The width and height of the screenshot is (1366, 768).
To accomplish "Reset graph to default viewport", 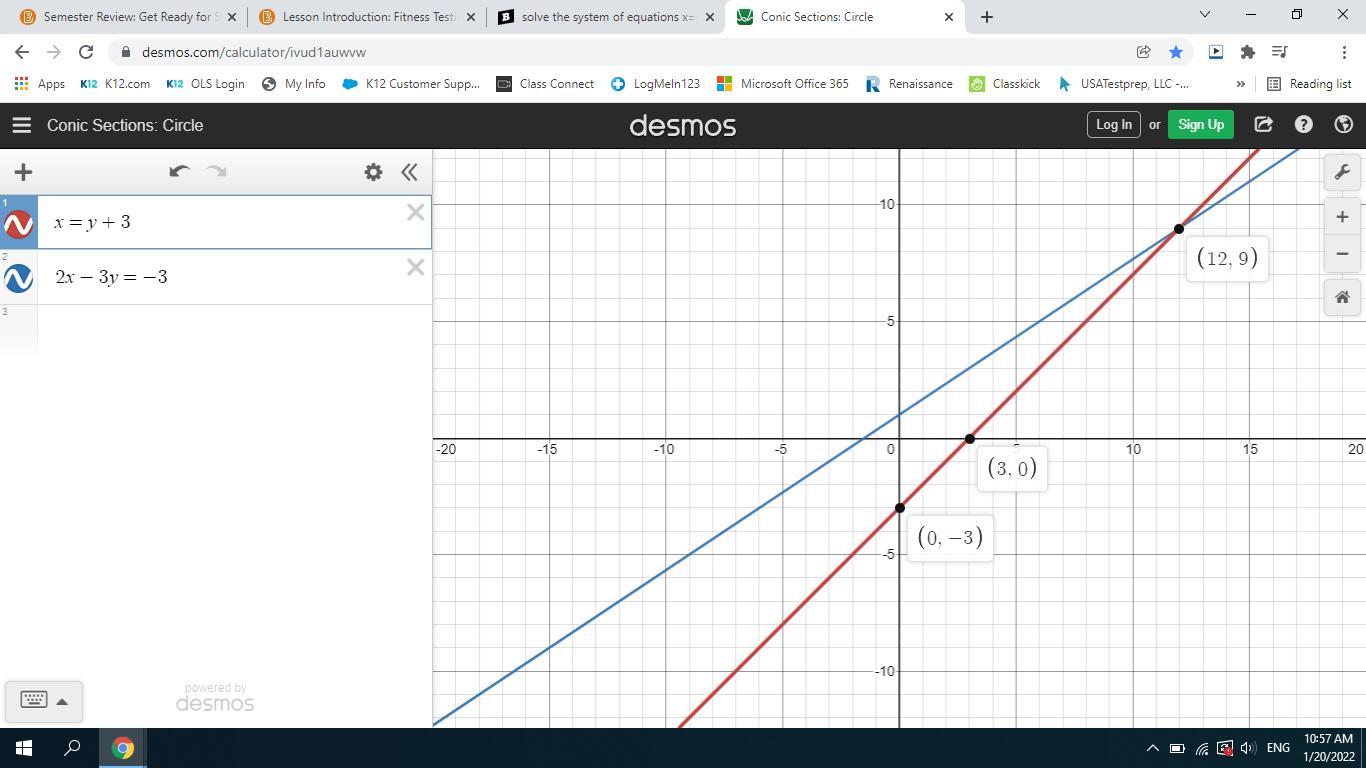I will [1342, 297].
